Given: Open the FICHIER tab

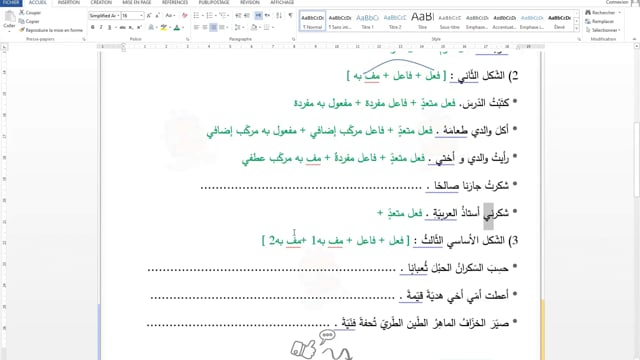Looking at the screenshot, I should [11, 2].
